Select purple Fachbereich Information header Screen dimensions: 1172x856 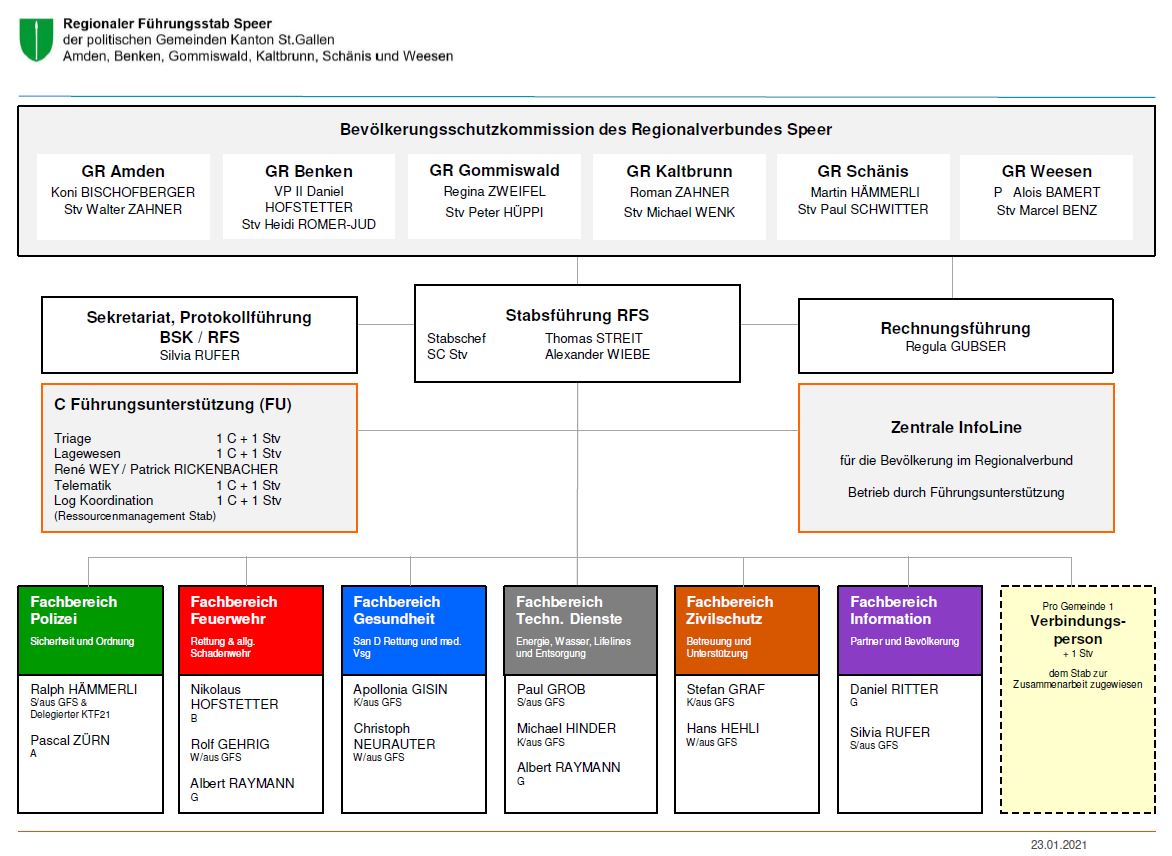pos(909,630)
